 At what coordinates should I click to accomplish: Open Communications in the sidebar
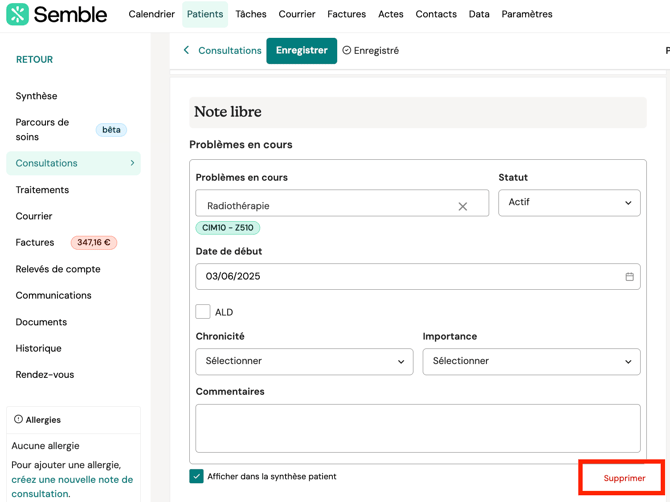53,295
